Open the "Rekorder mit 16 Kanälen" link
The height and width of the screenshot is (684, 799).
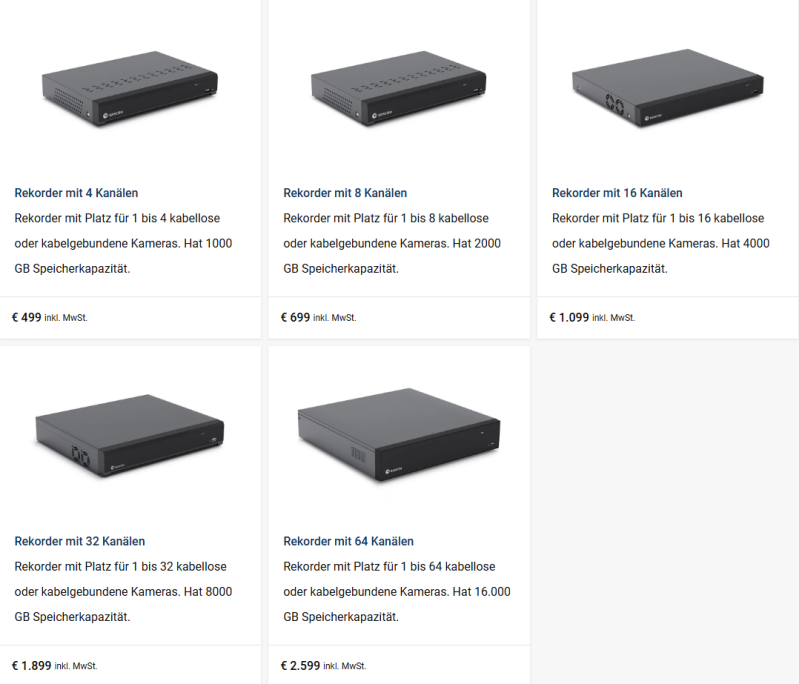click(x=617, y=193)
